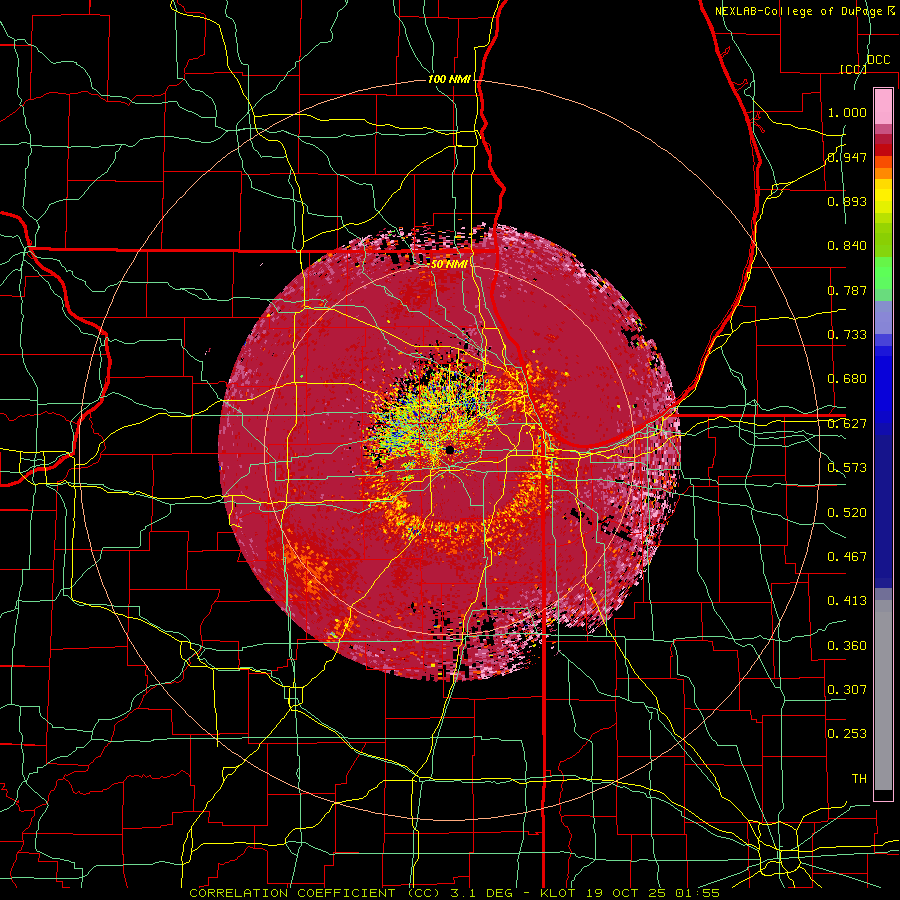
Task: Click the 0.627 scale value
Action: click(847, 424)
